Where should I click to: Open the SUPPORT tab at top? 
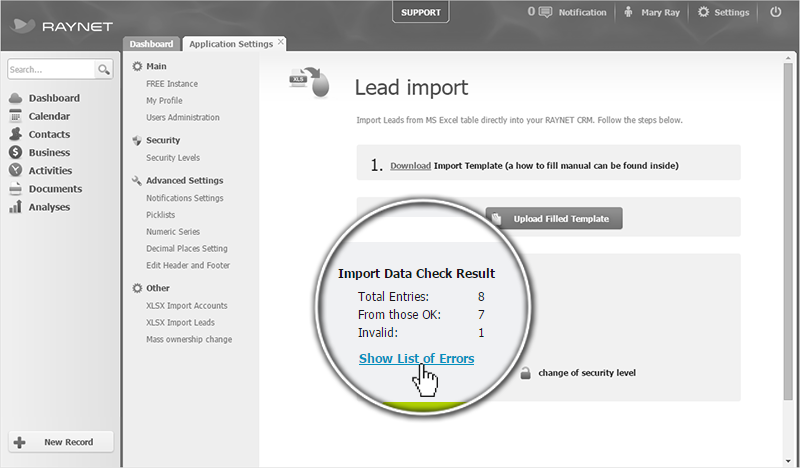click(420, 12)
